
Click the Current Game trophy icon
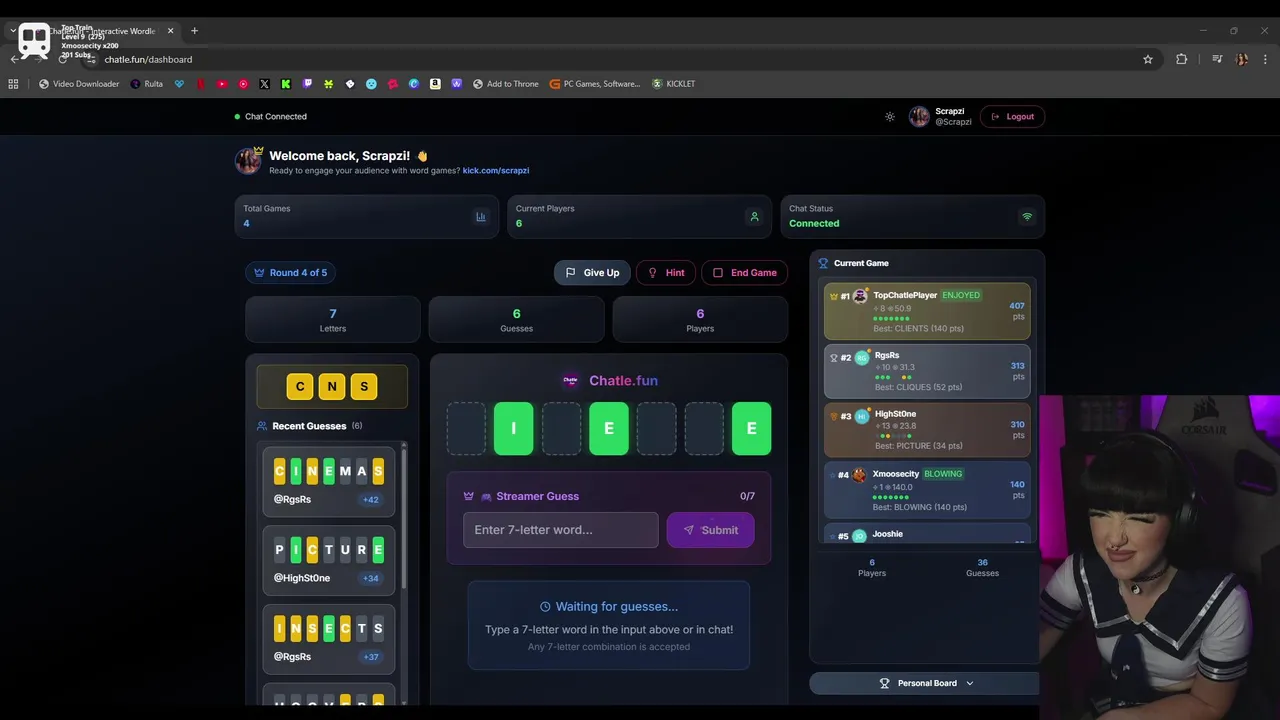pyautogui.click(x=823, y=263)
